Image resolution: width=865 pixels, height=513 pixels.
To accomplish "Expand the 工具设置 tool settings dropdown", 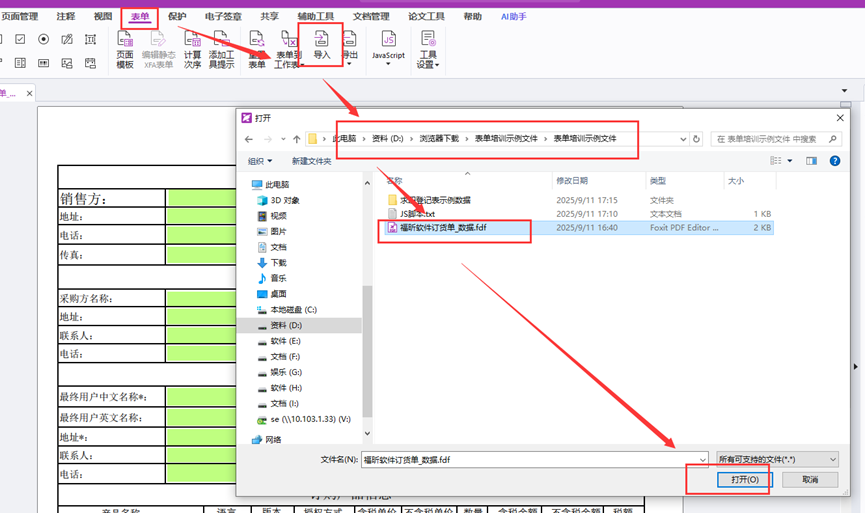I will pyautogui.click(x=428, y=49).
